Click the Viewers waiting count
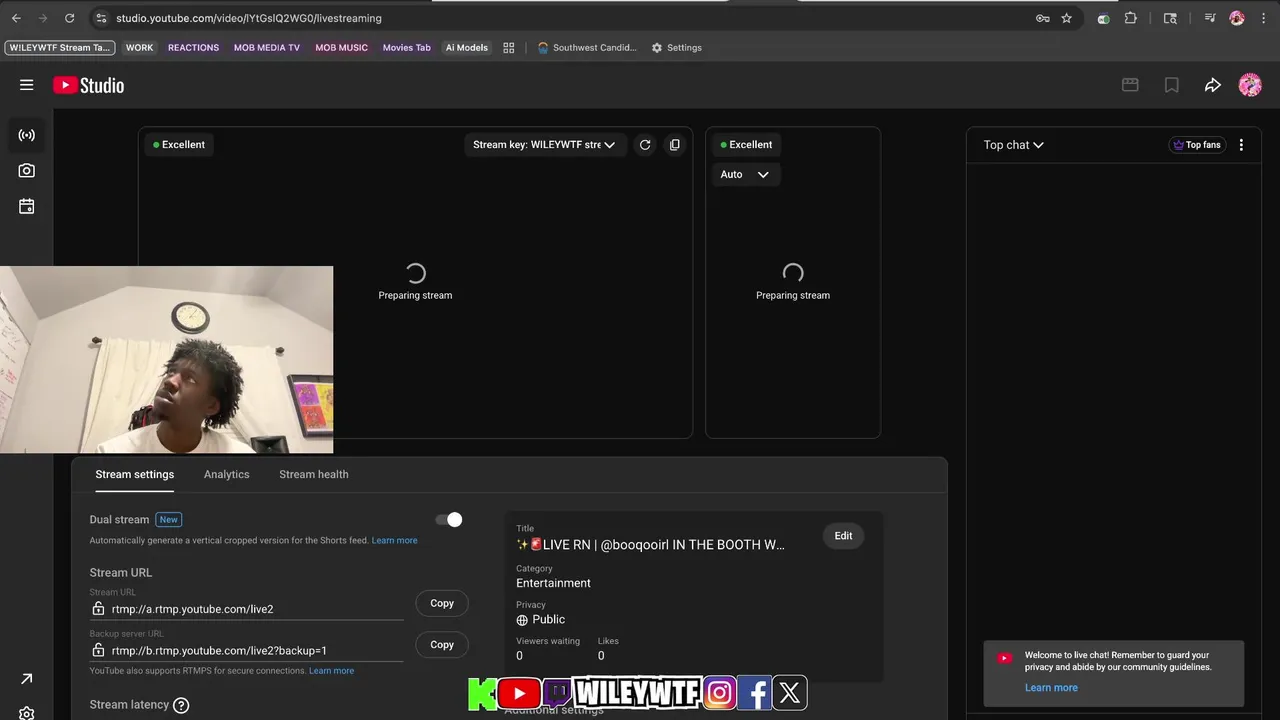The height and width of the screenshot is (720, 1280). click(x=519, y=656)
